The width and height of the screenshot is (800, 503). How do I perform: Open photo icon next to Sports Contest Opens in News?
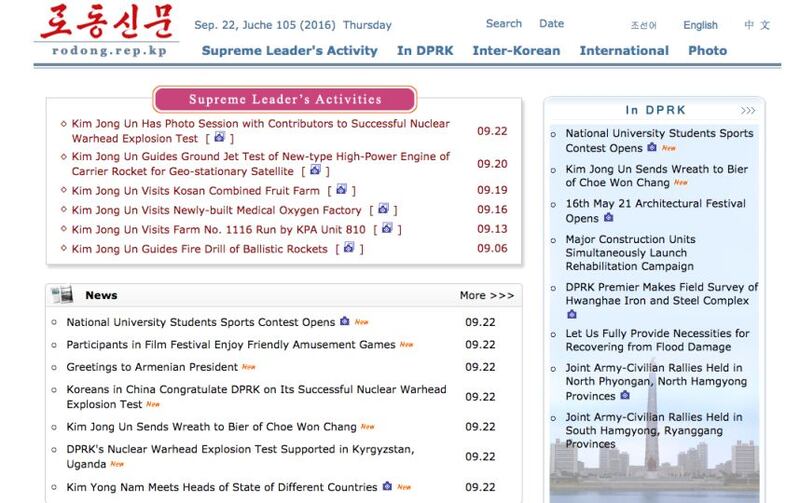pyautogui.click(x=345, y=321)
